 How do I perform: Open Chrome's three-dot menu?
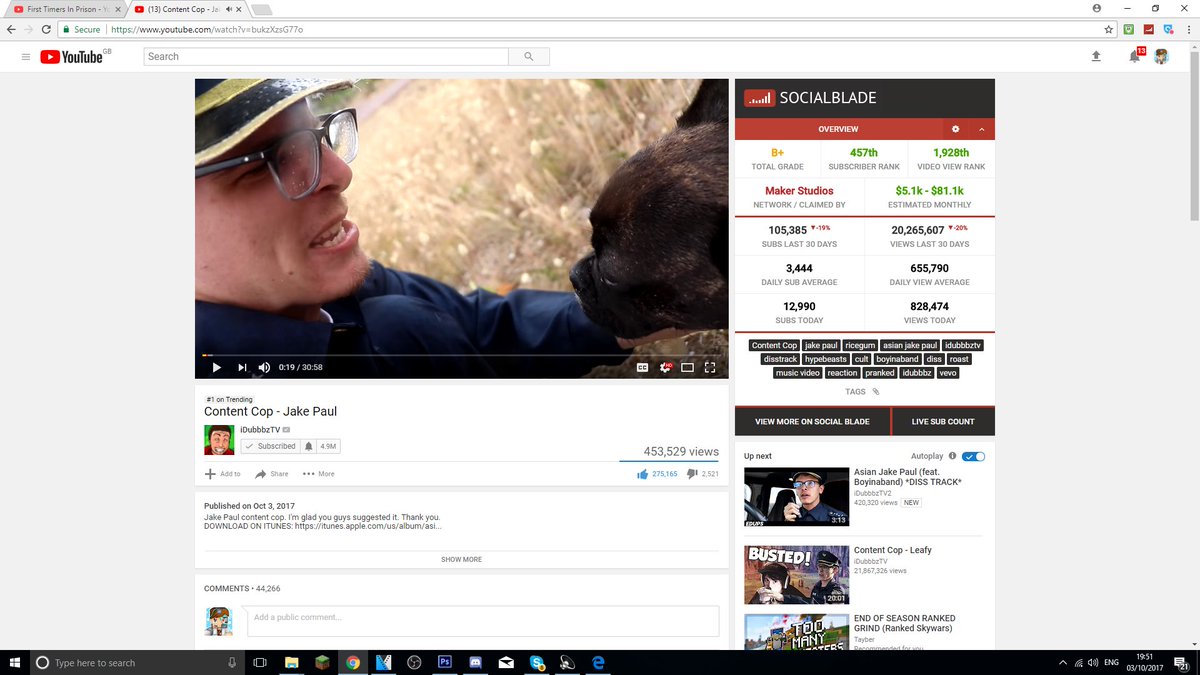click(1189, 30)
